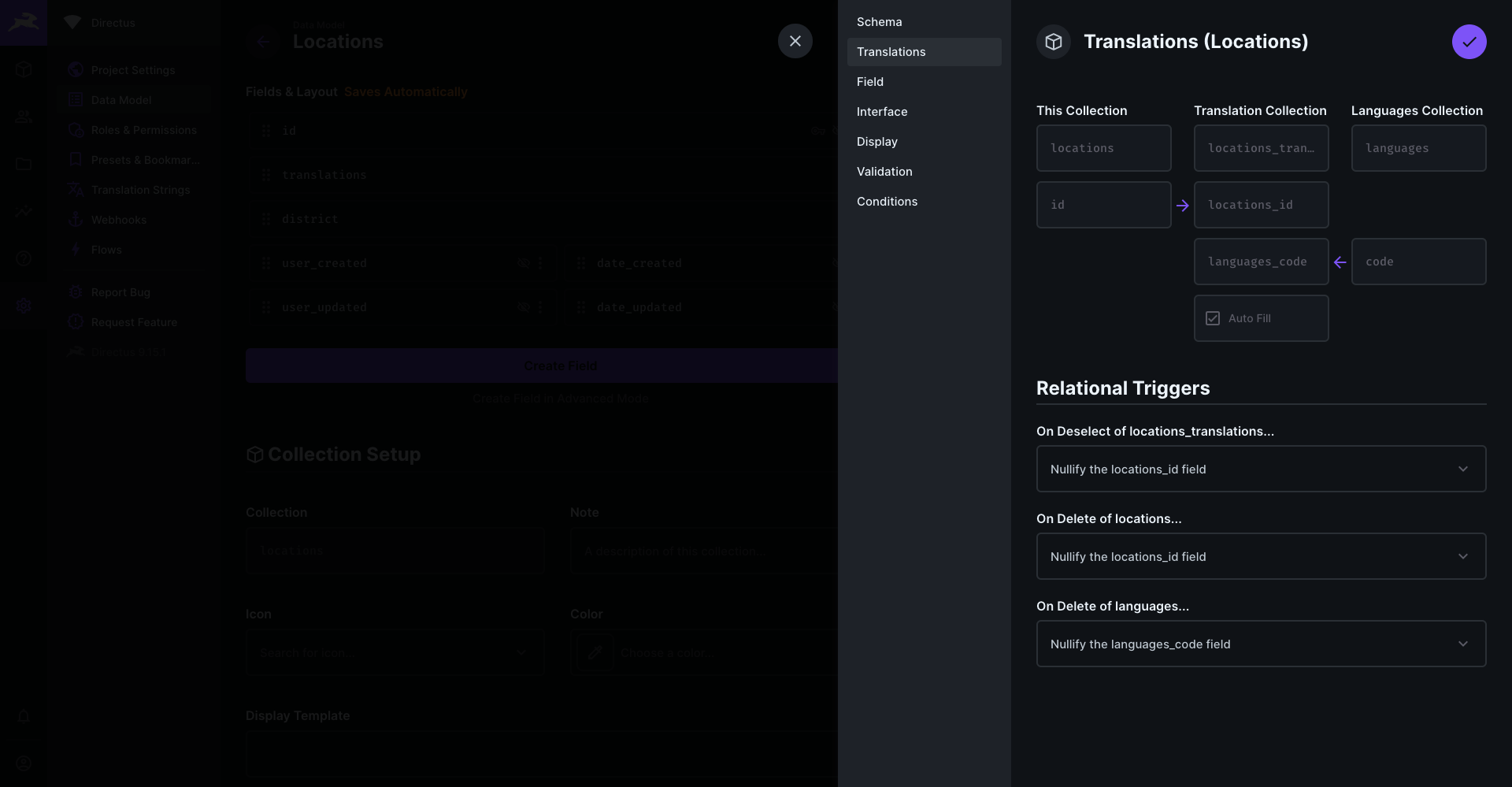Open the Conditions tab
The width and height of the screenshot is (1512, 787).
pos(925,202)
